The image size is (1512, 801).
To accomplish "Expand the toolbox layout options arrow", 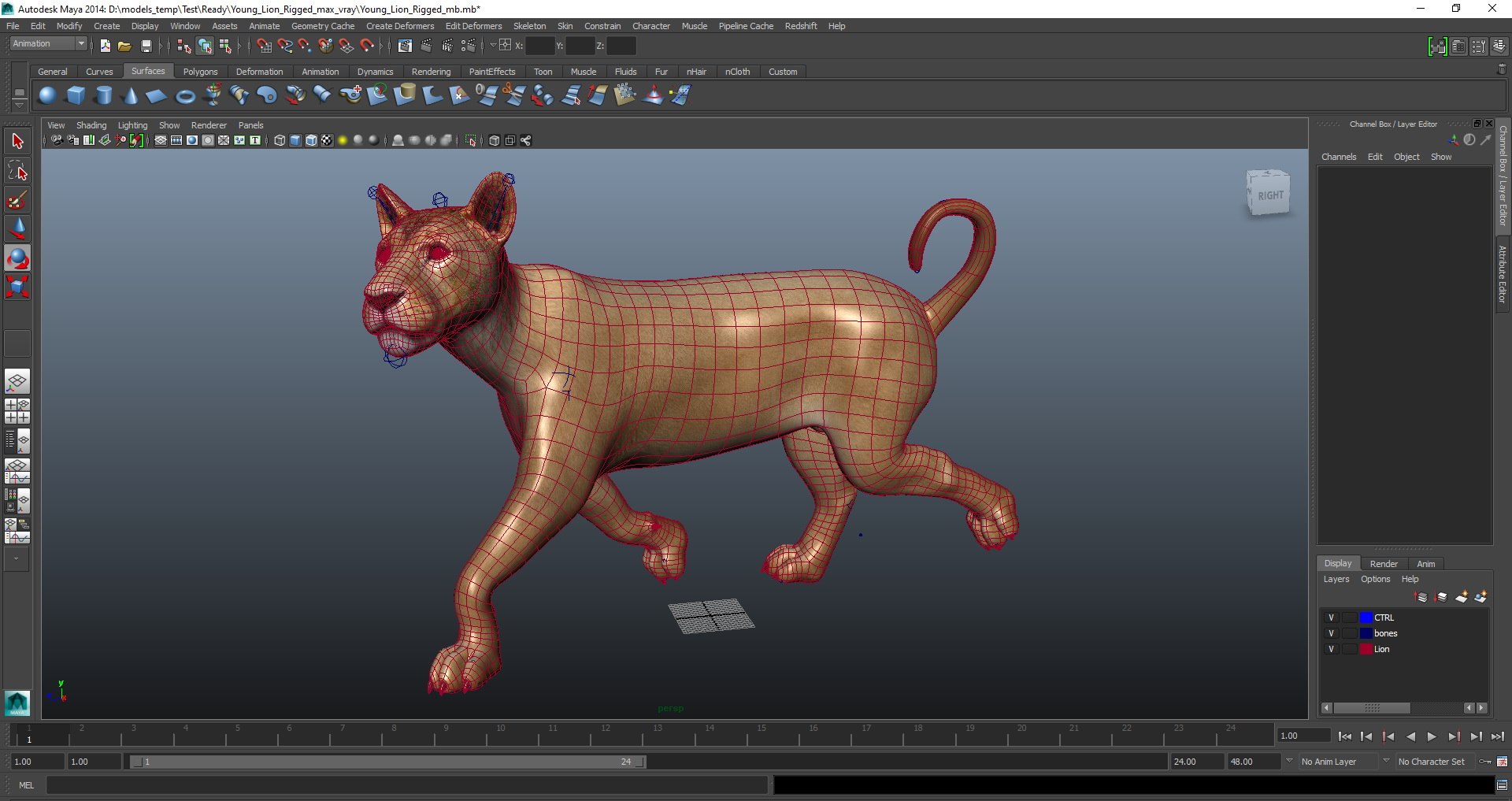I will click(17, 558).
